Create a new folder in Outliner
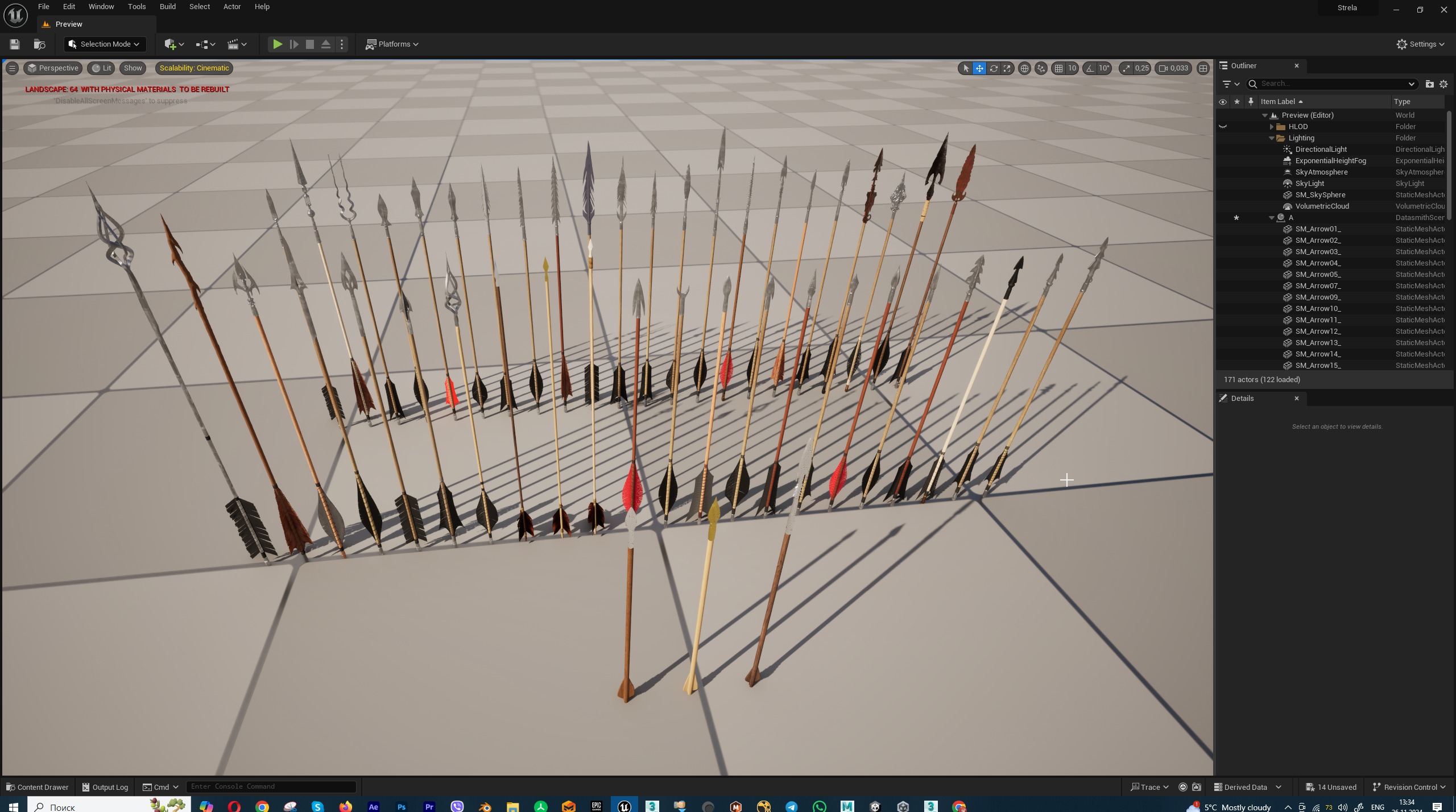This screenshot has width=1456, height=812. [1429, 84]
